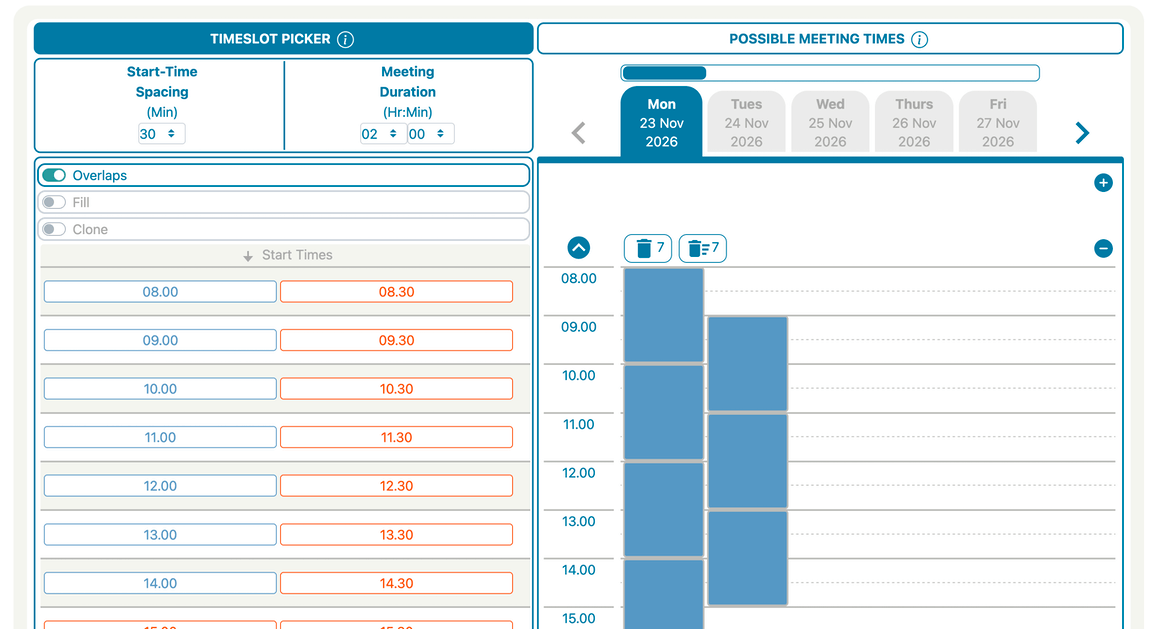
Task: Go to next week arrow
Action: (1082, 133)
